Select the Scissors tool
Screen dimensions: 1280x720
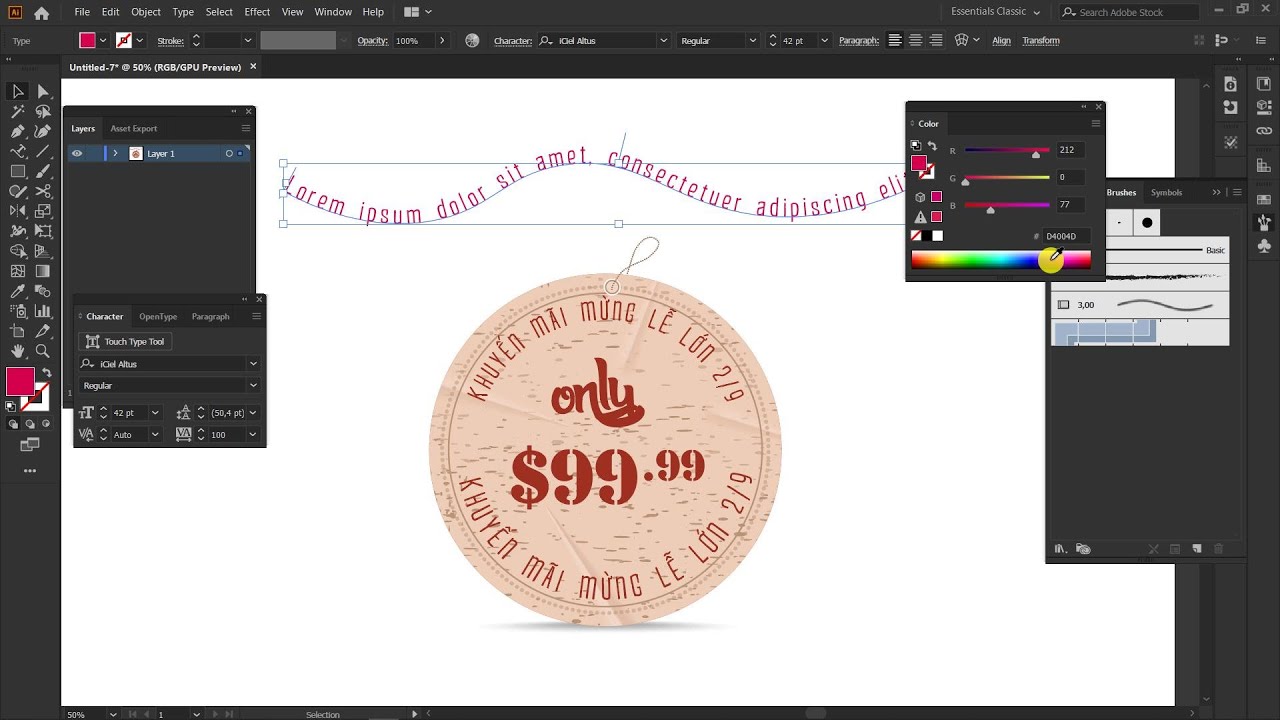pyautogui.click(x=43, y=191)
